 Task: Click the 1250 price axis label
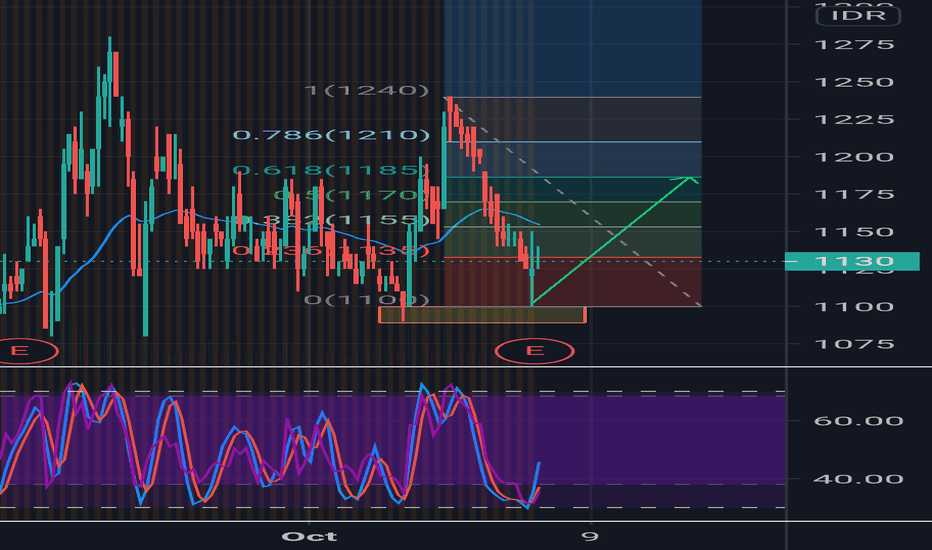click(x=854, y=82)
